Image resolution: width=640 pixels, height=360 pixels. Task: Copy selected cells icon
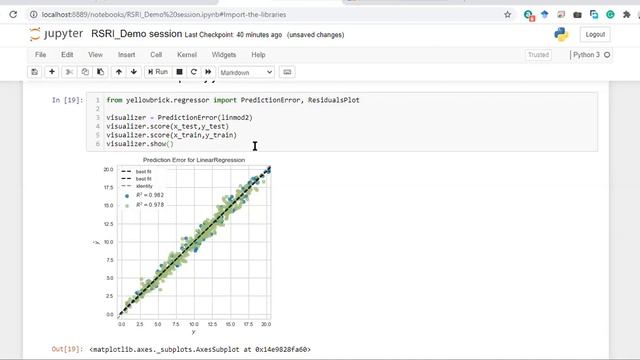85,72
